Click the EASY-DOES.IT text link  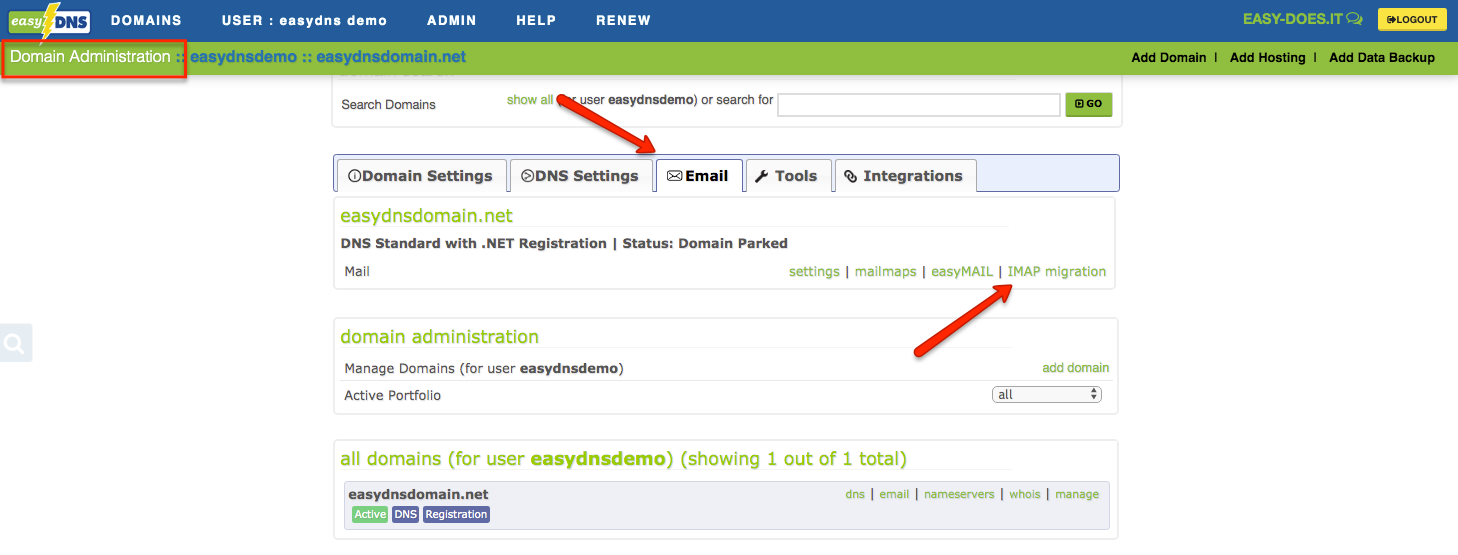coord(1292,19)
